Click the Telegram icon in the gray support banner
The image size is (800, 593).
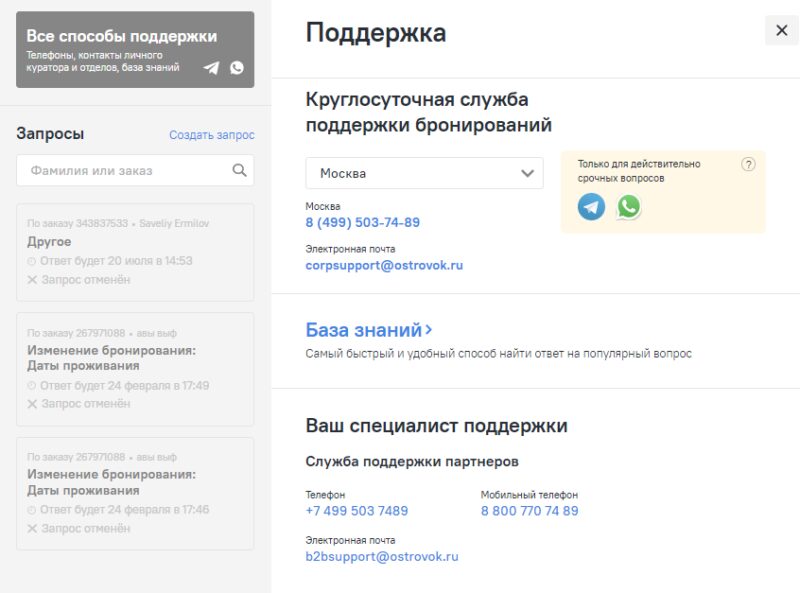211,68
